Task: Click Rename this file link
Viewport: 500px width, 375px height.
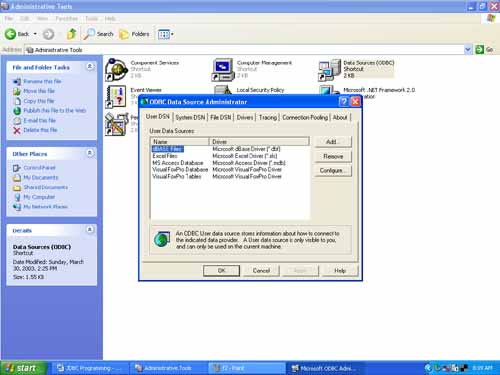Action: click(x=42, y=81)
